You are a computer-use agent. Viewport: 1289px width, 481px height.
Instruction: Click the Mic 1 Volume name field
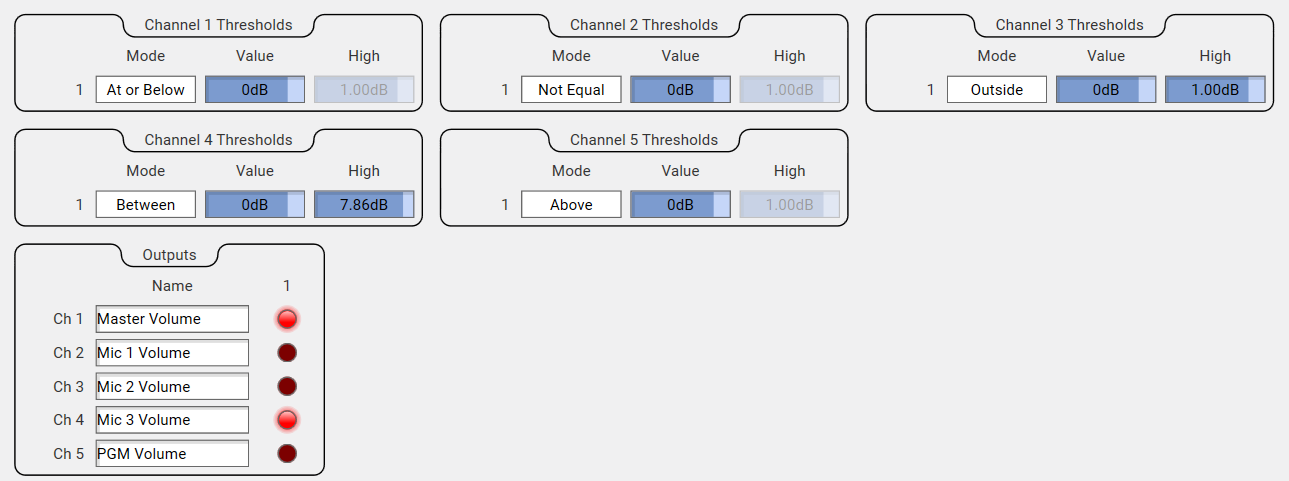(x=172, y=353)
